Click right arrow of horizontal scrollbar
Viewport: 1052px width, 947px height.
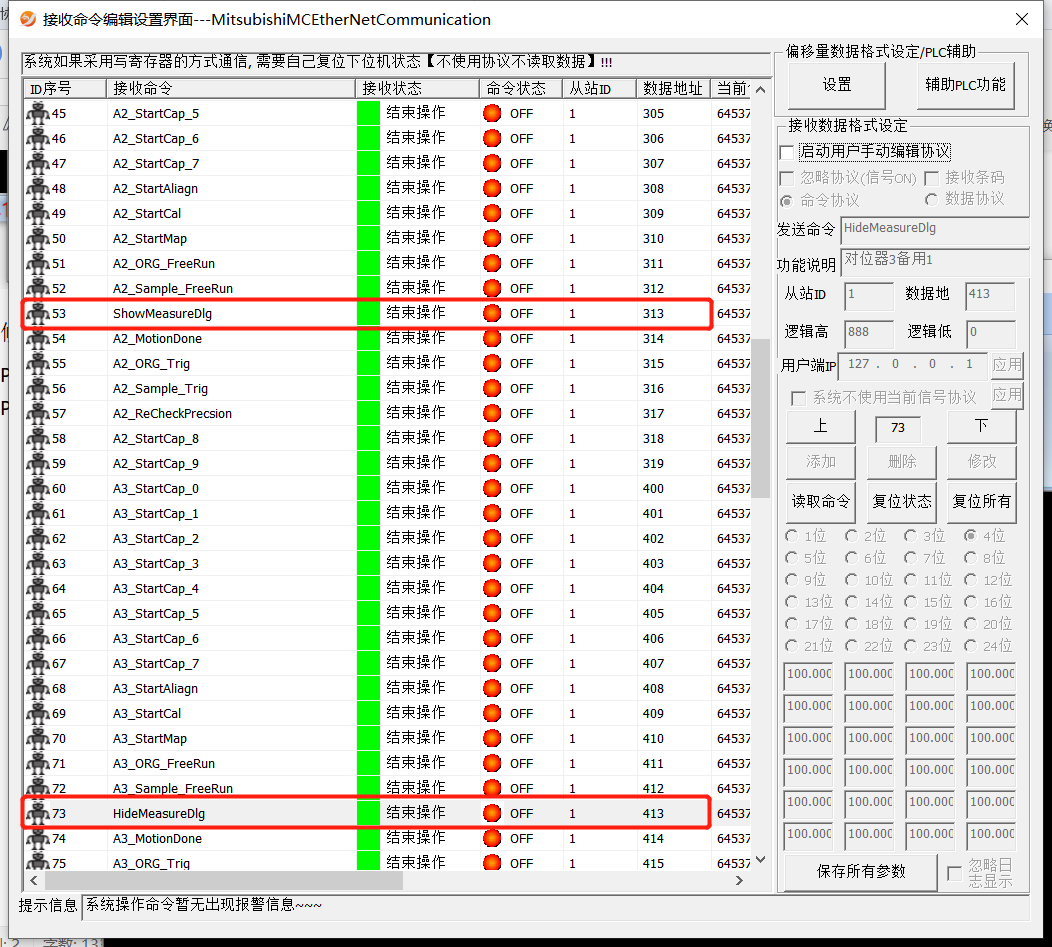[x=740, y=881]
